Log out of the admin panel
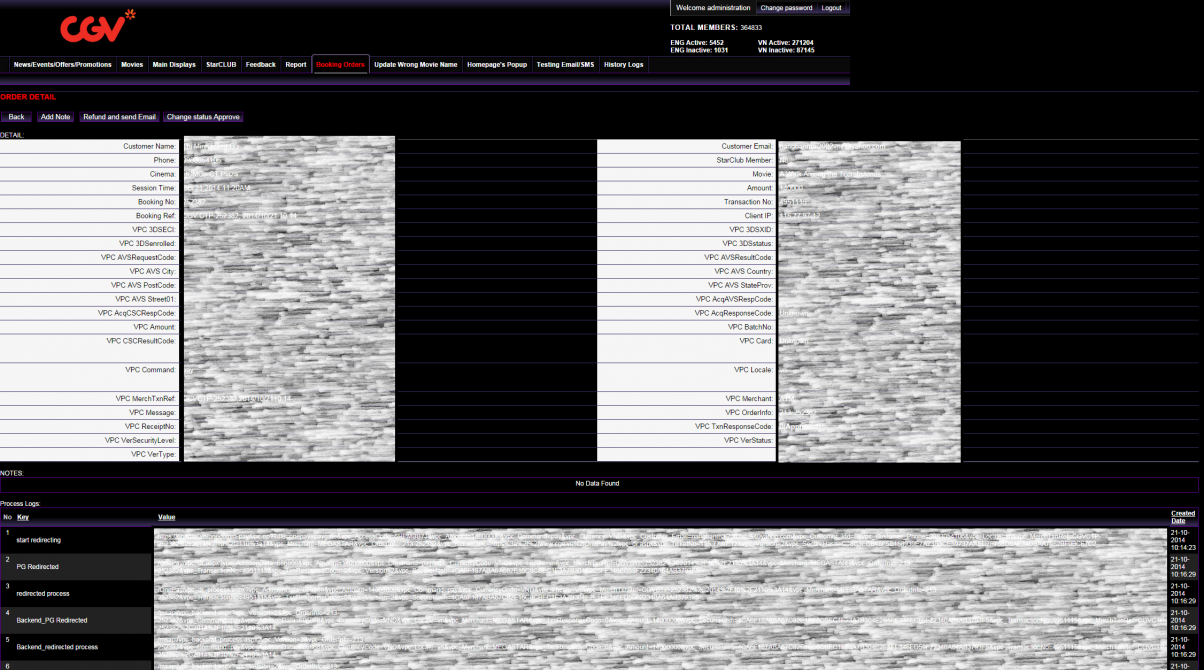The width and height of the screenshot is (1204, 670). (x=831, y=8)
